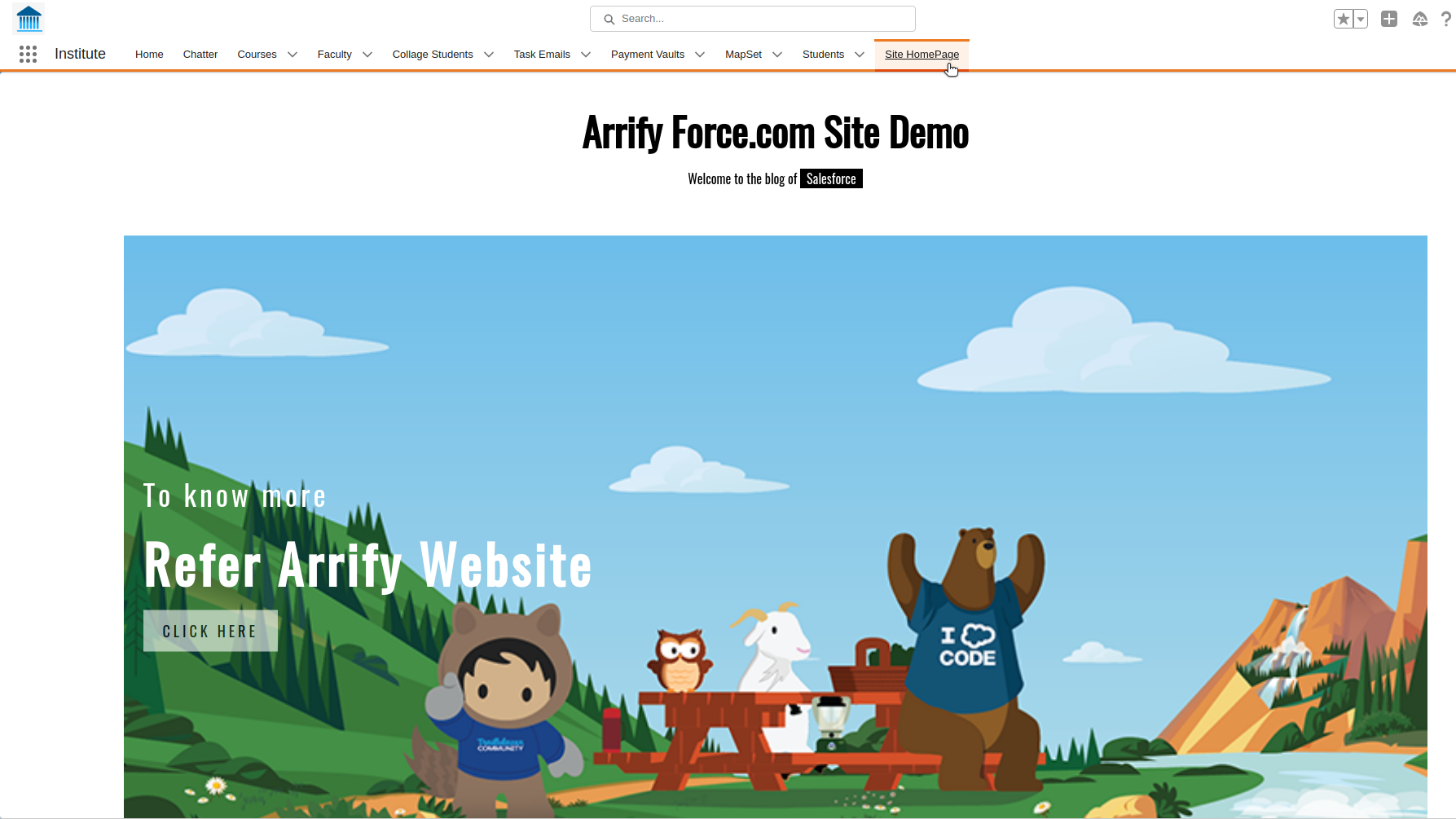Screen dimensions: 1456x819
Task: Go to the Home tab
Action: tap(149, 54)
